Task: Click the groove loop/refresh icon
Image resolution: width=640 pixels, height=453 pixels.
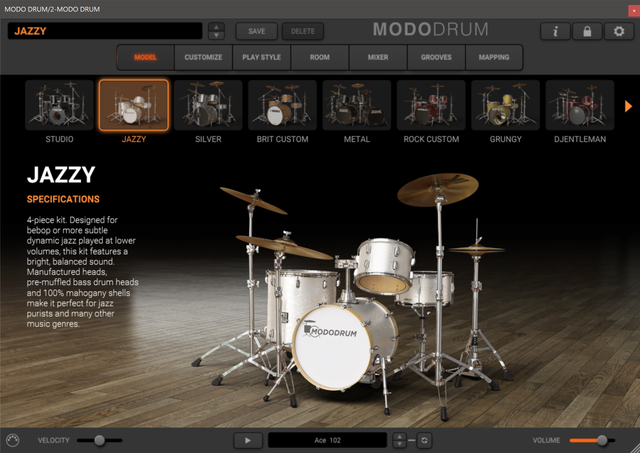Action: [x=424, y=440]
